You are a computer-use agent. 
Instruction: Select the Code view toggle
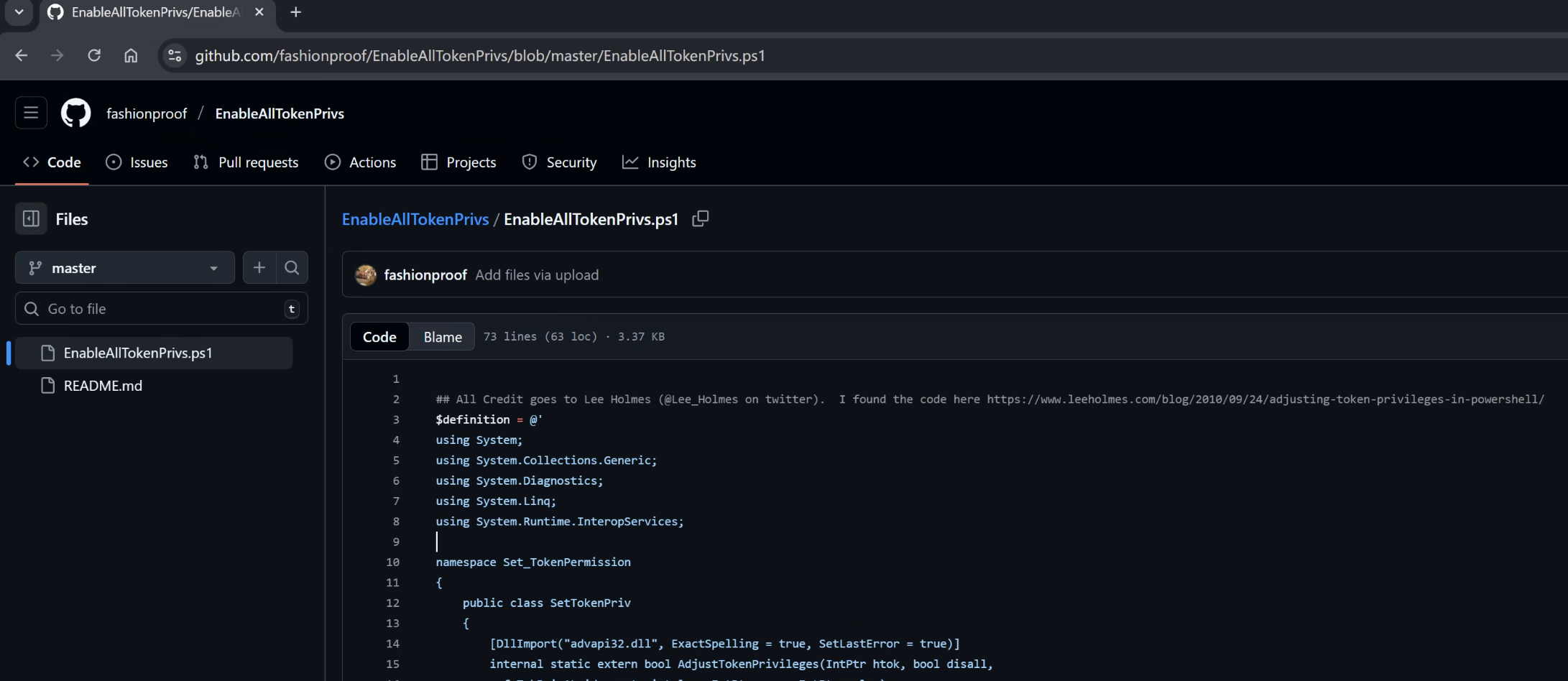coord(379,337)
